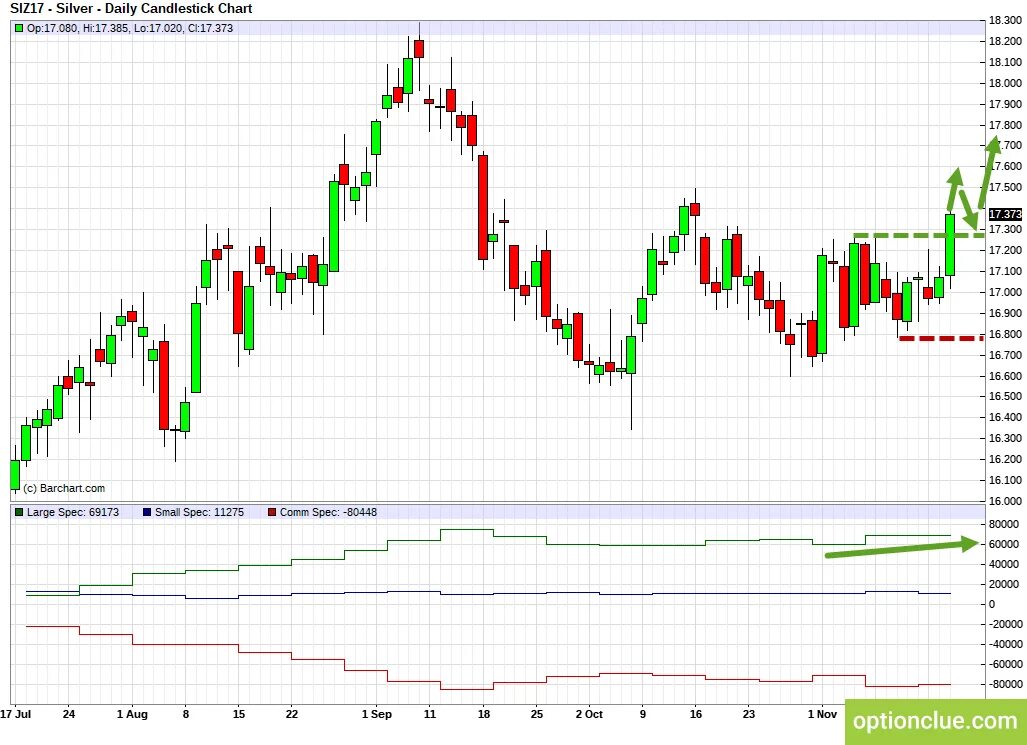Screen dimensions: 1027x745
Task: Click the -60000 label on the positions axis
Action: (x=1004, y=664)
